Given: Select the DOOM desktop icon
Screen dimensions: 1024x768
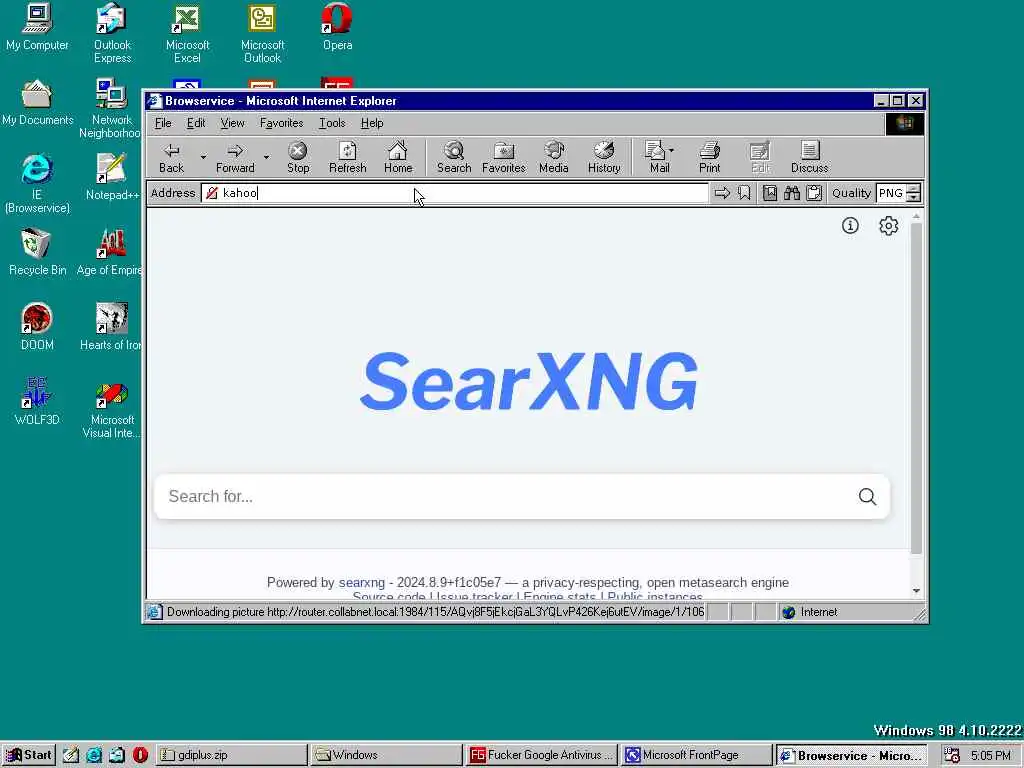Looking at the screenshot, I should pyautogui.click(x=37, y=327).
